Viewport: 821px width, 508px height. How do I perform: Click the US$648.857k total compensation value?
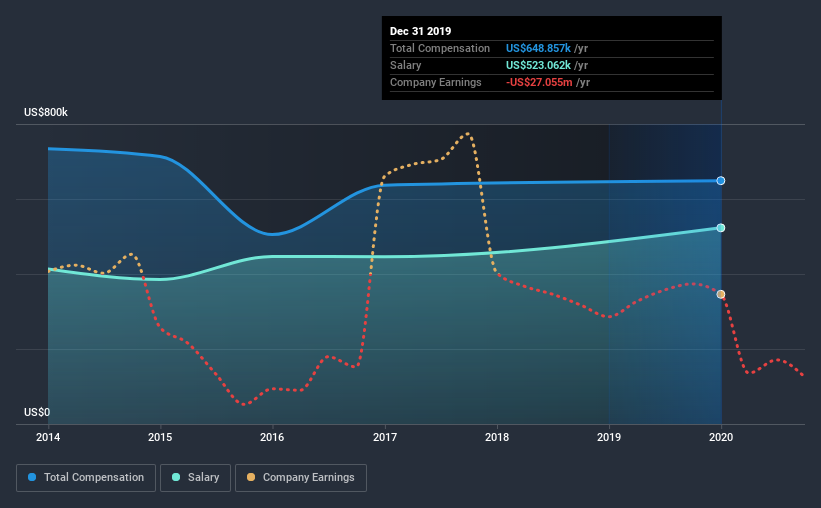coord(538,48)
